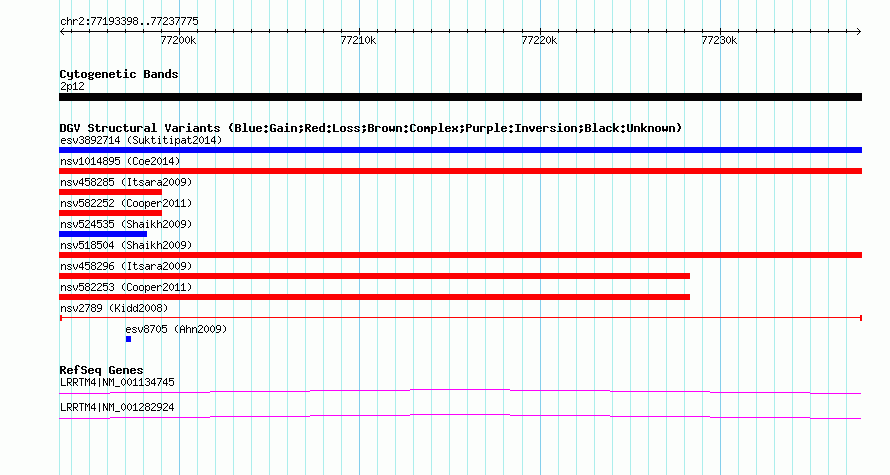Click the 77210k ruler tick label
The width and height of the screenshot is (890, 475).
coord(358,40)
